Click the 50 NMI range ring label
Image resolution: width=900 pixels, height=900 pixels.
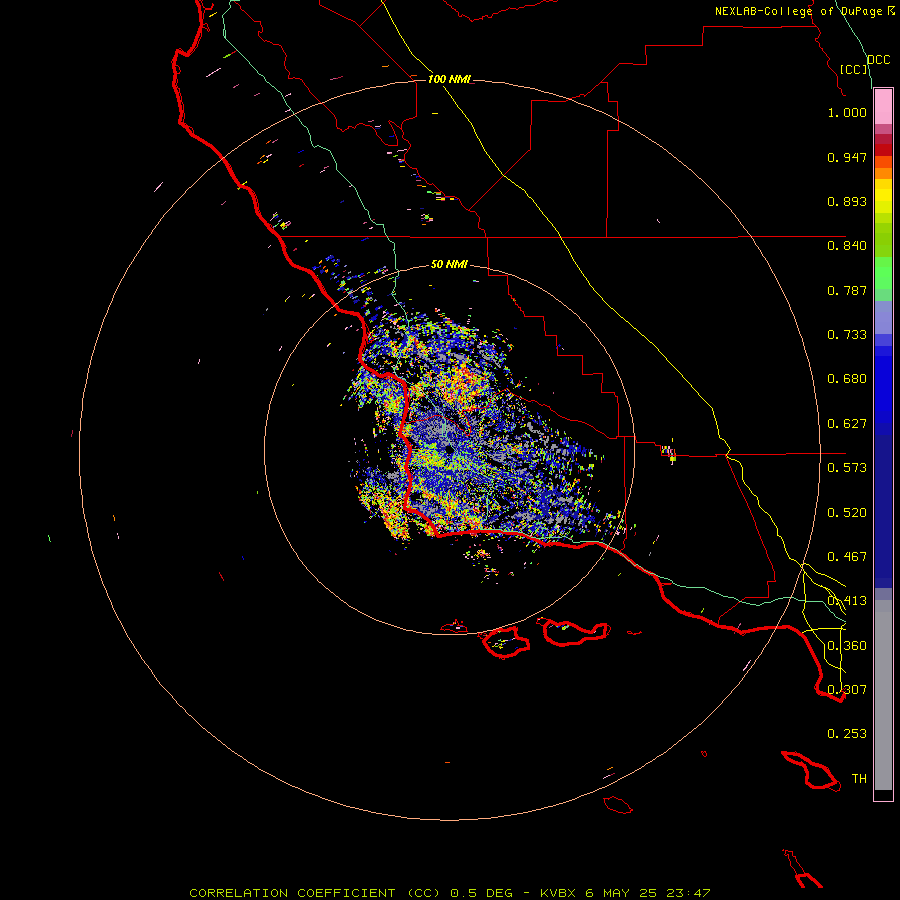(x=449, y=264)
